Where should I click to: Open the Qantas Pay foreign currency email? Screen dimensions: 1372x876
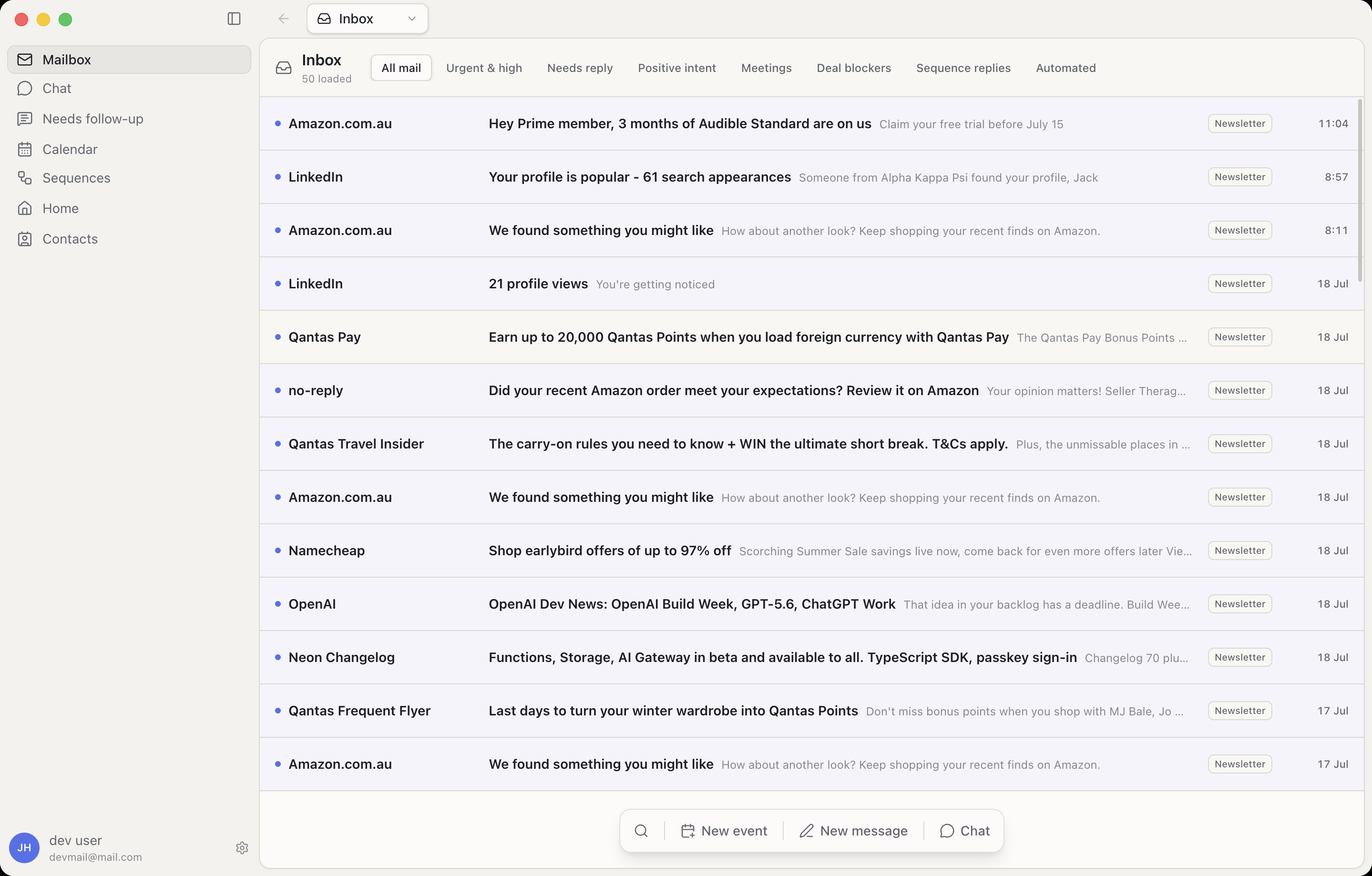pyautogui.click(x=811, y=337)
